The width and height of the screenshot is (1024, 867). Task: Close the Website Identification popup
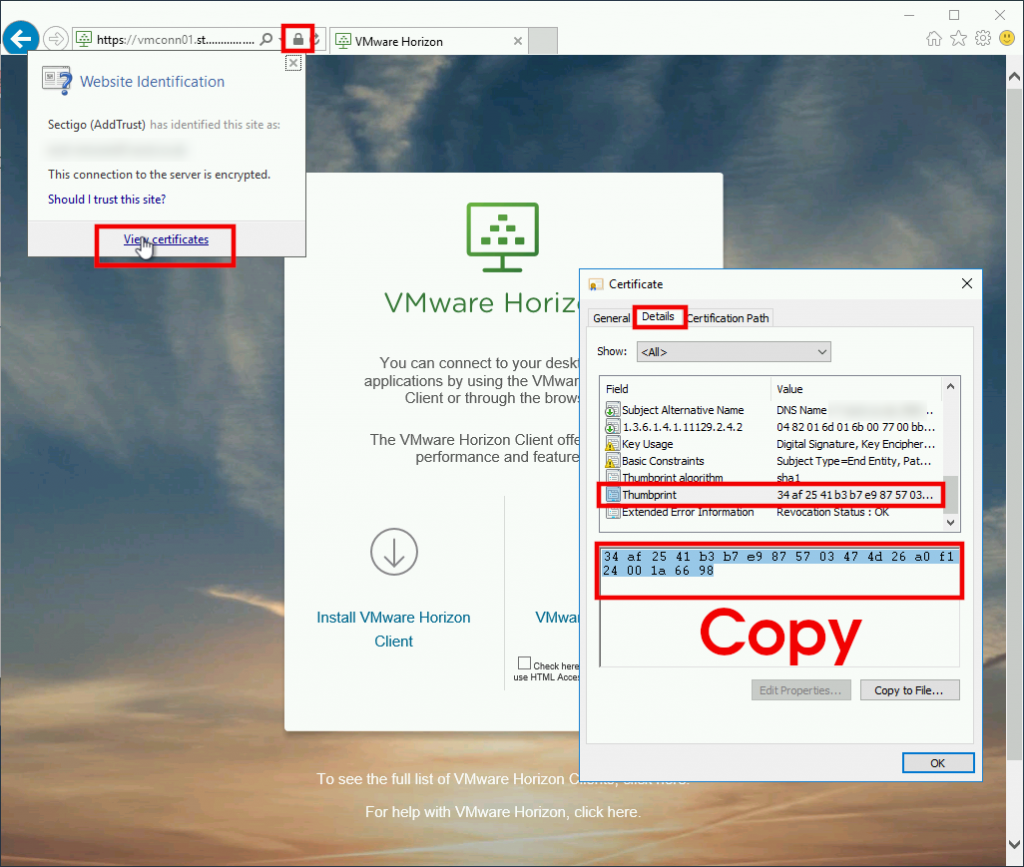pyautogui.click(x=293, y=63)
